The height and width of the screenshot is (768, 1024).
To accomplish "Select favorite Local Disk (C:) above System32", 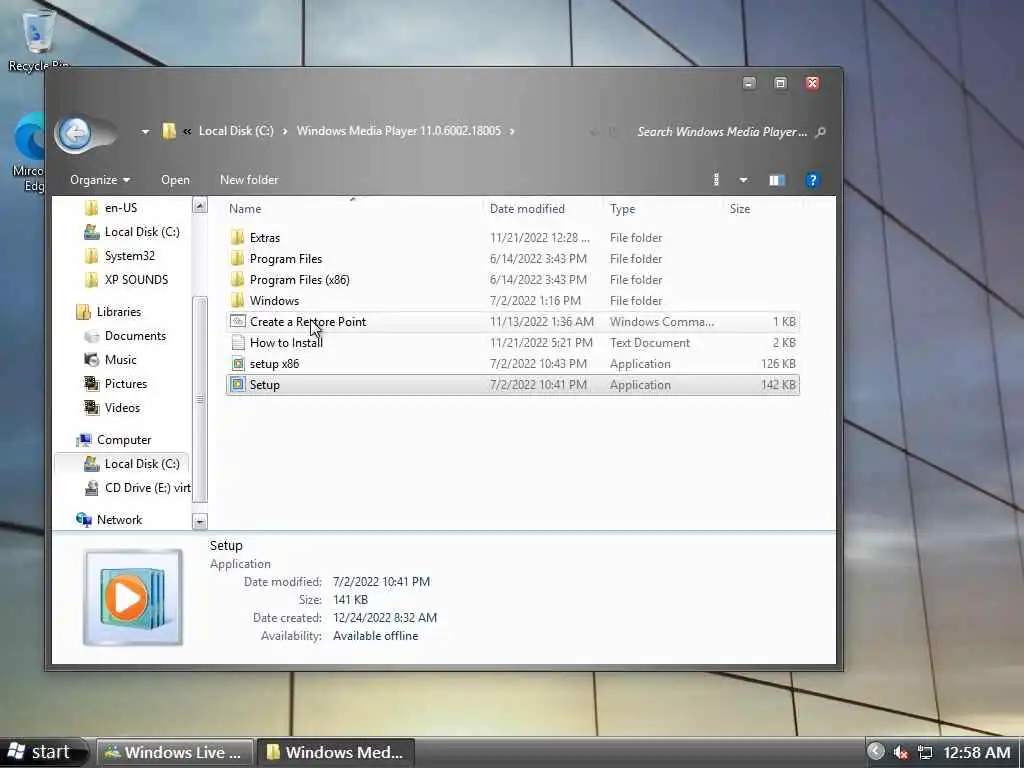I will click(142, 232).
